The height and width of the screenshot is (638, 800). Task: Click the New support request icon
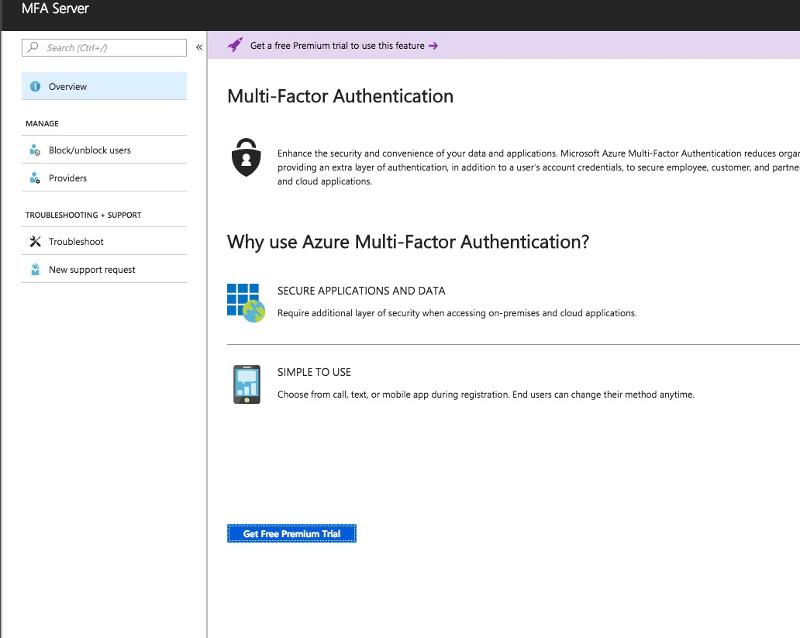(35, 269)
